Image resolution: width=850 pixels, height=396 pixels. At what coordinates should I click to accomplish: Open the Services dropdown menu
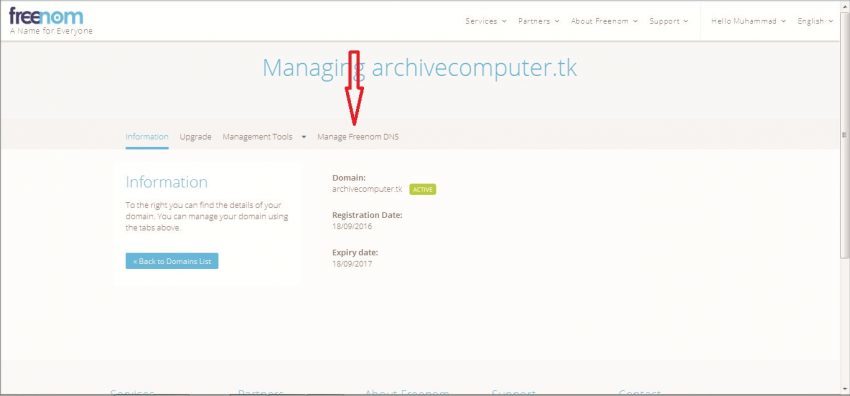coord(486,21)
